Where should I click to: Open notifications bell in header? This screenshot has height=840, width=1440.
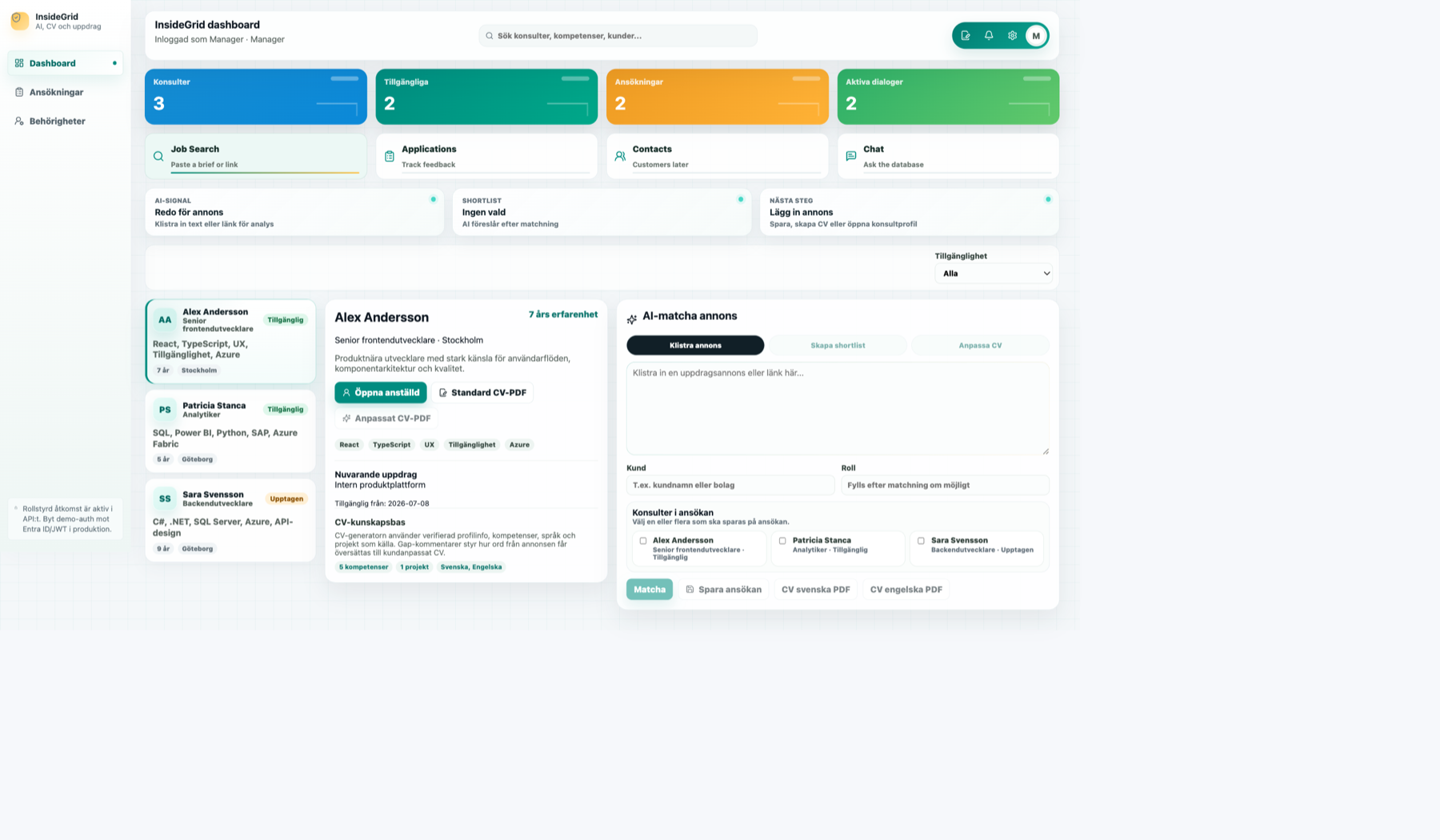point(989,35)
